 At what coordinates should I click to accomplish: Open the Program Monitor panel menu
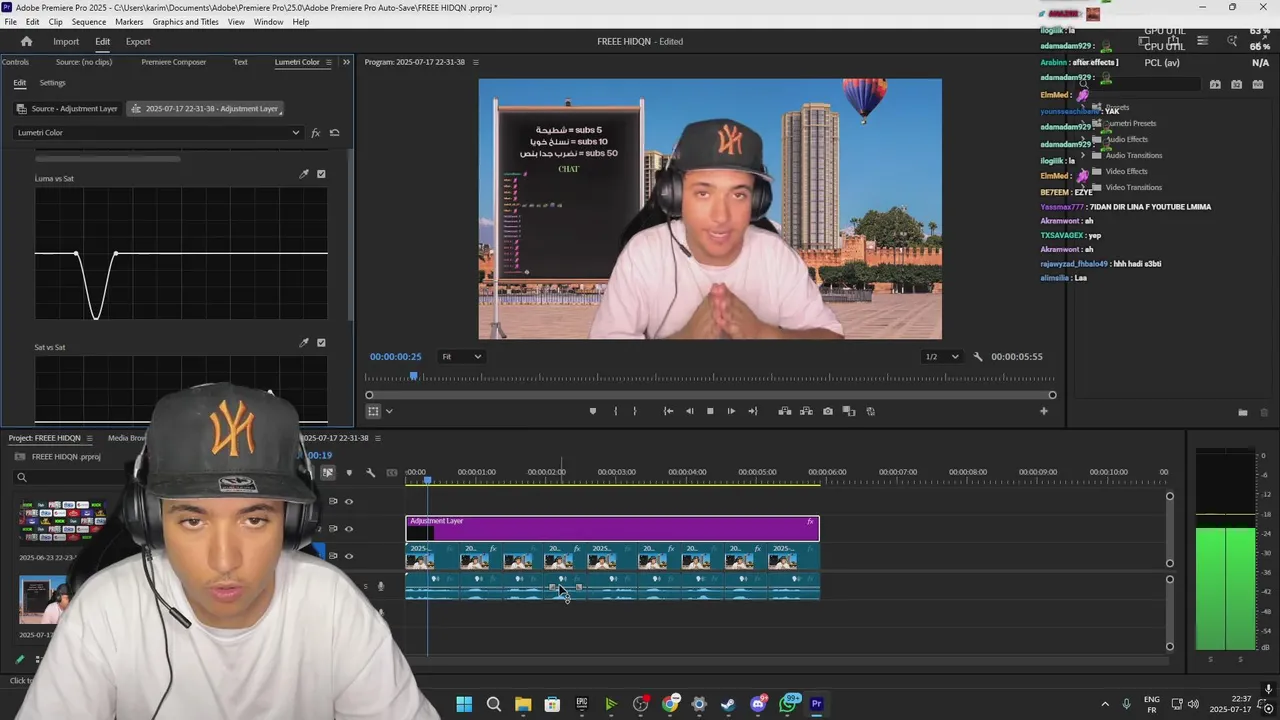click(475, 62)
